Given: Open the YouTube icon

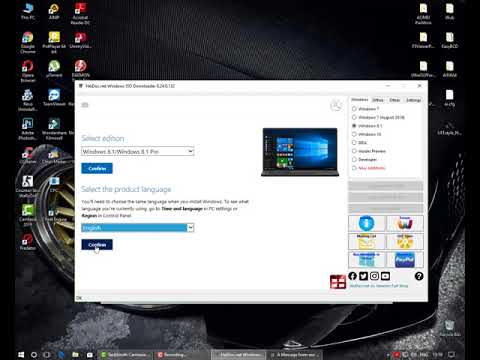Looking at the screenshot, I should (385, 276).
